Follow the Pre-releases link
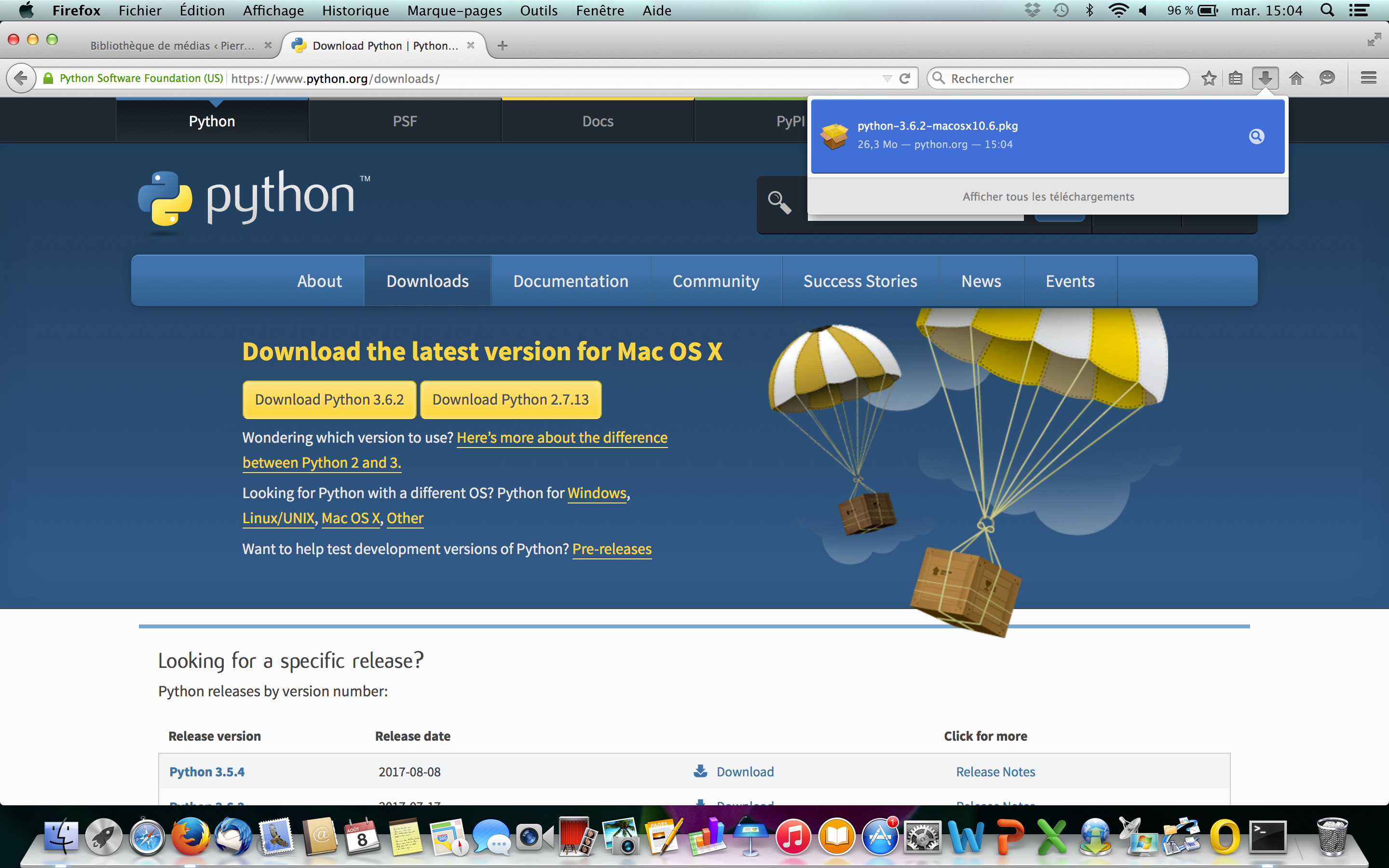The height and width of the screenshot is (868, 1389). coord(612,549)
